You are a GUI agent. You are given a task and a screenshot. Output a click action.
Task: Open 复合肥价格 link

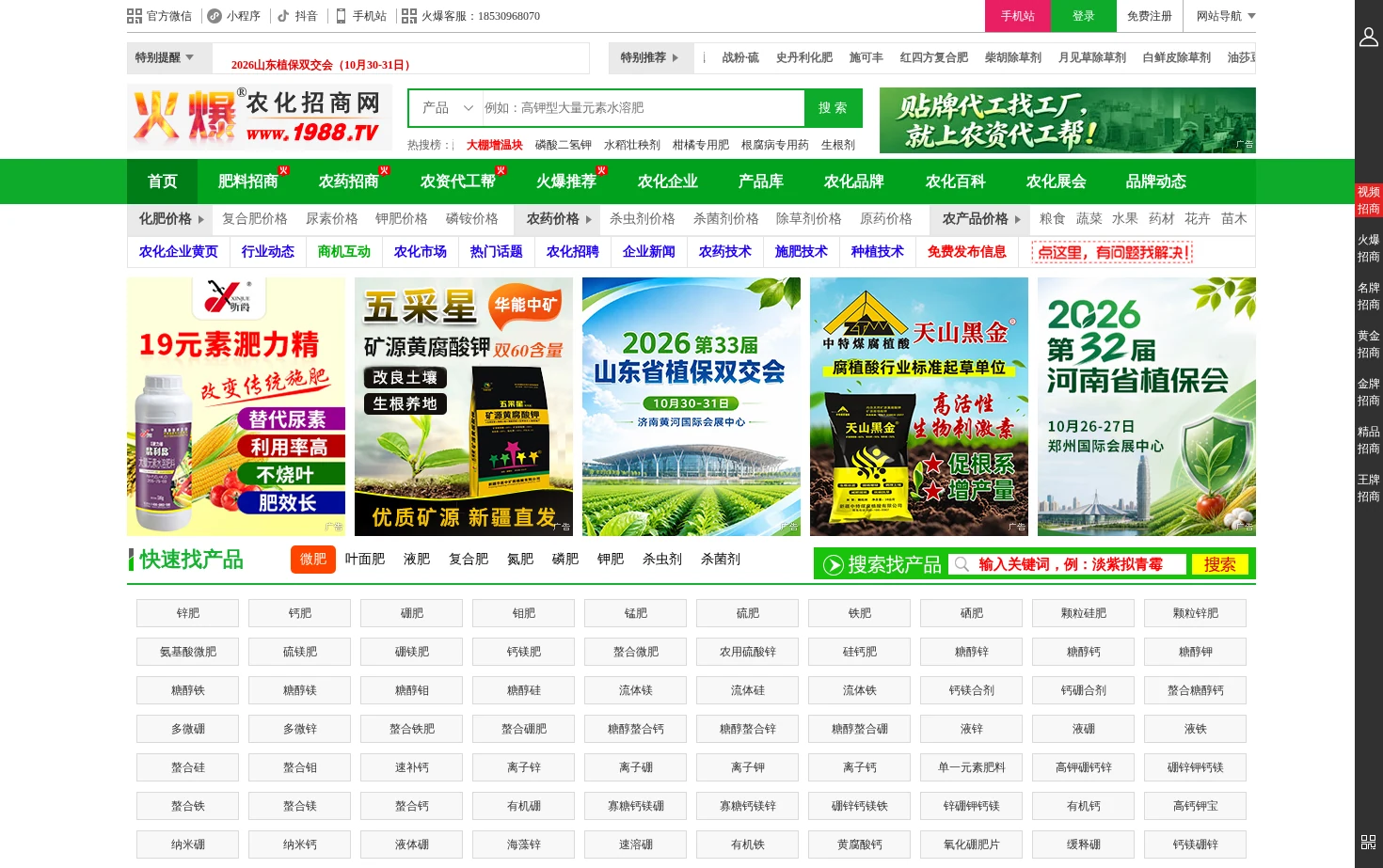(x=255, y=219)
